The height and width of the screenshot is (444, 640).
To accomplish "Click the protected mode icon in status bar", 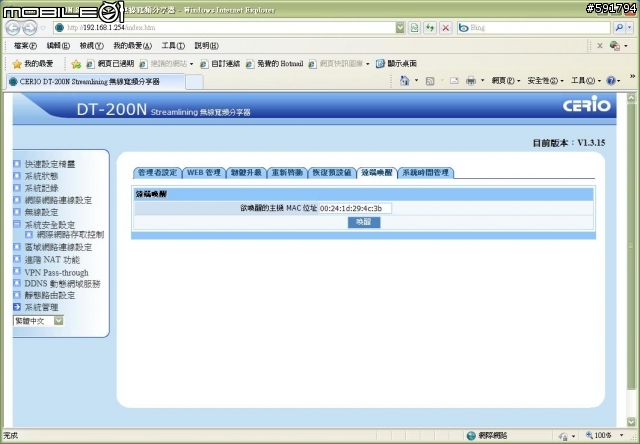I will (563, 436).
